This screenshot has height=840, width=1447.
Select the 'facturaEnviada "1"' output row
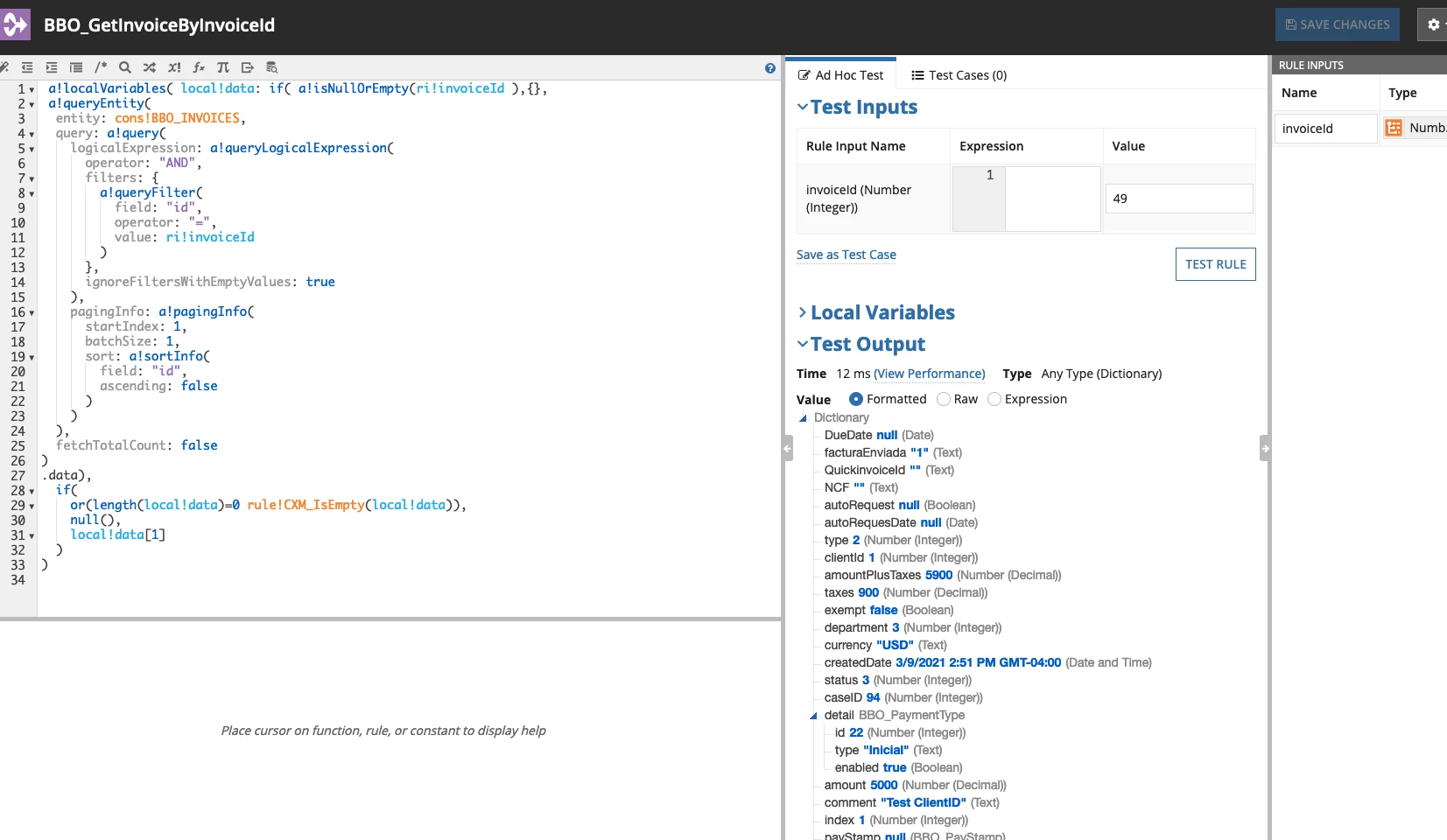pos(893,452)
